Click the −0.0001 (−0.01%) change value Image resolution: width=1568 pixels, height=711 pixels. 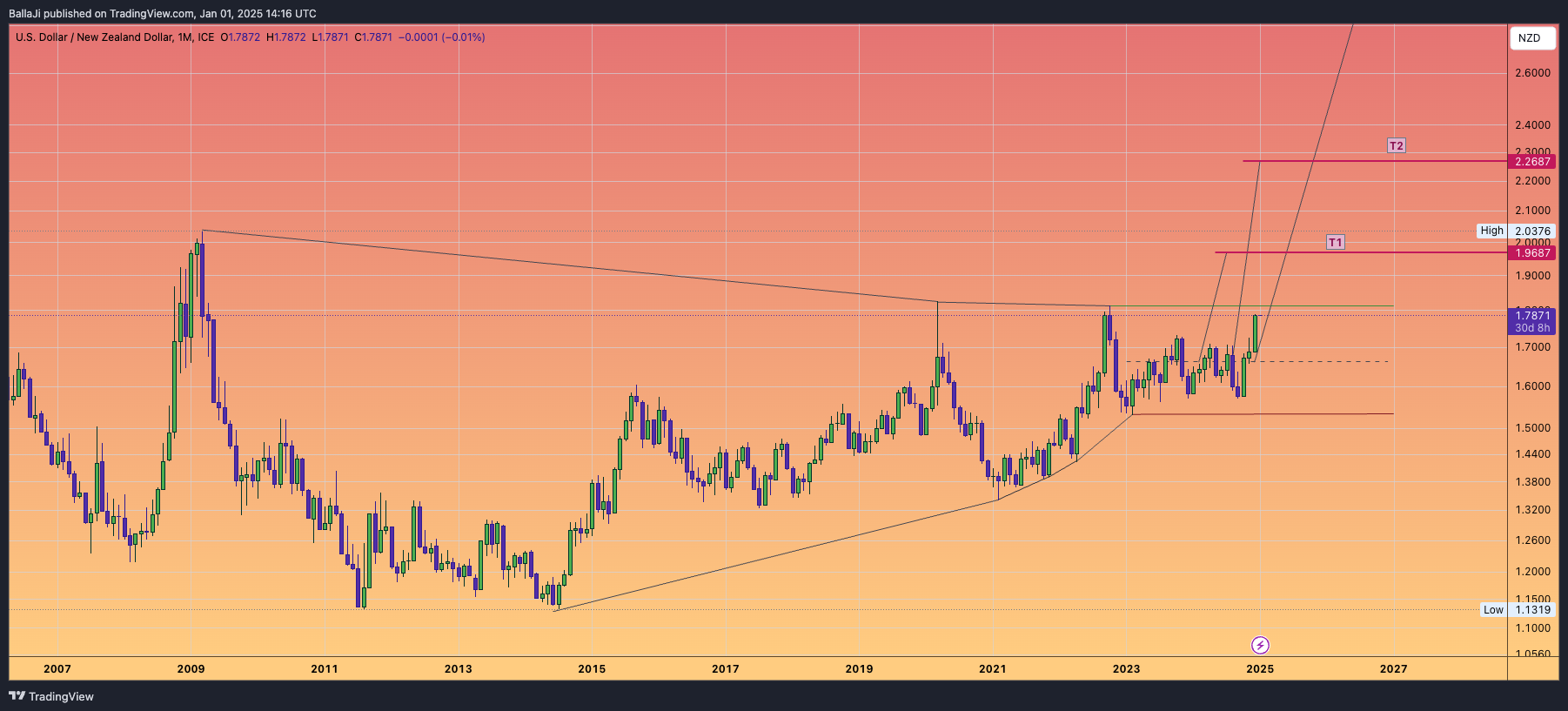[441, 37]
